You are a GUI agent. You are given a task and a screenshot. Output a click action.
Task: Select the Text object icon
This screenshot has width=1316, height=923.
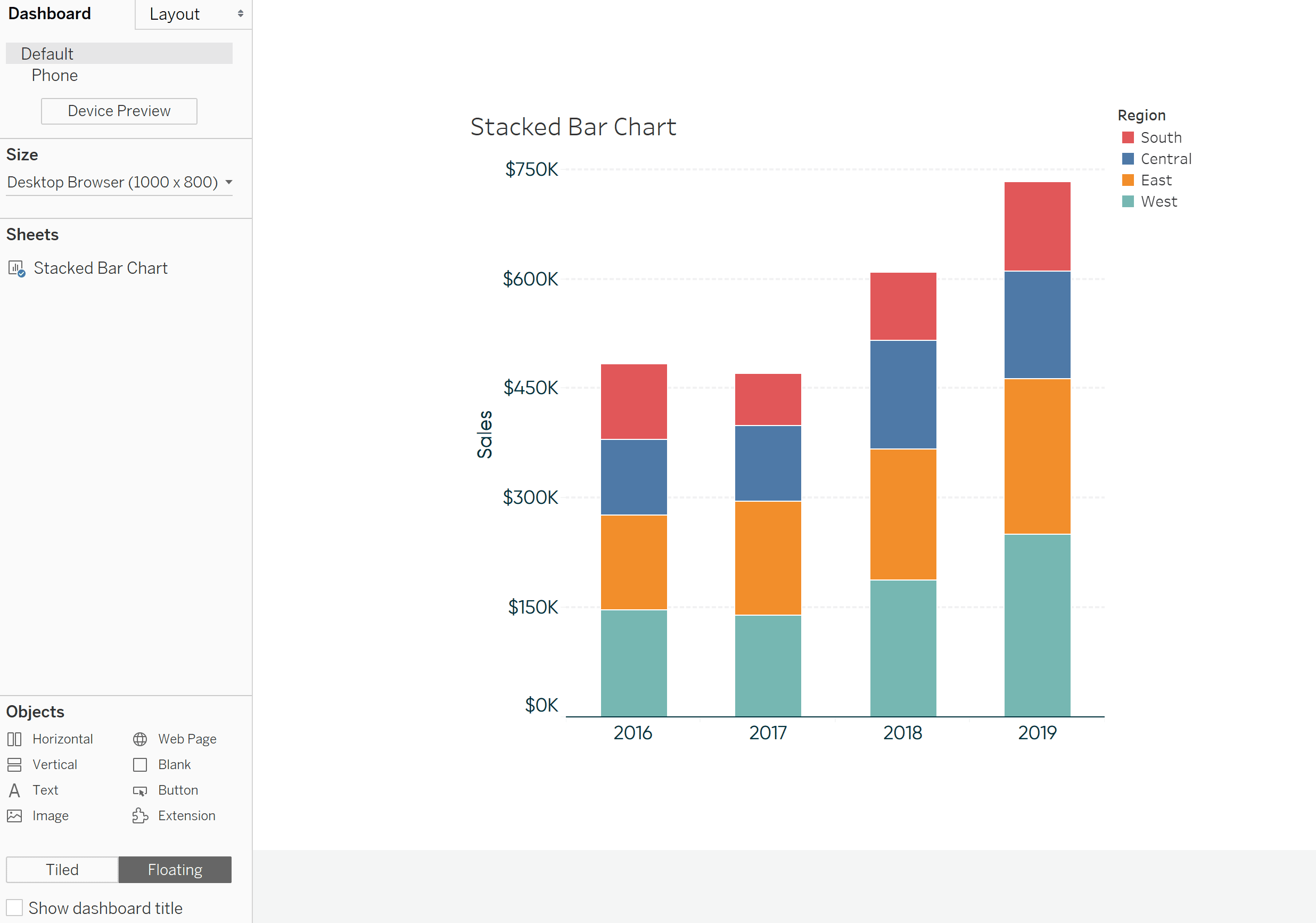(x=14, y=790)
